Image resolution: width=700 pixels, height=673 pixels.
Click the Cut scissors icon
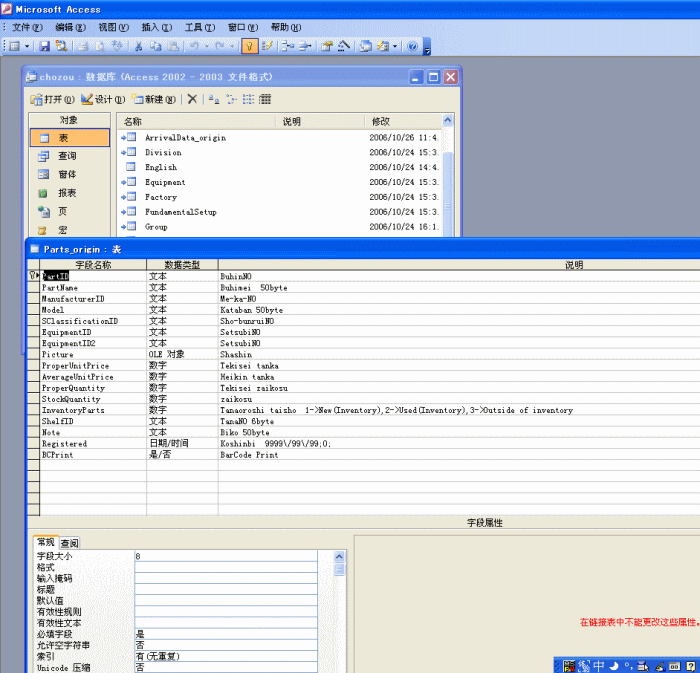pos(139,46)
